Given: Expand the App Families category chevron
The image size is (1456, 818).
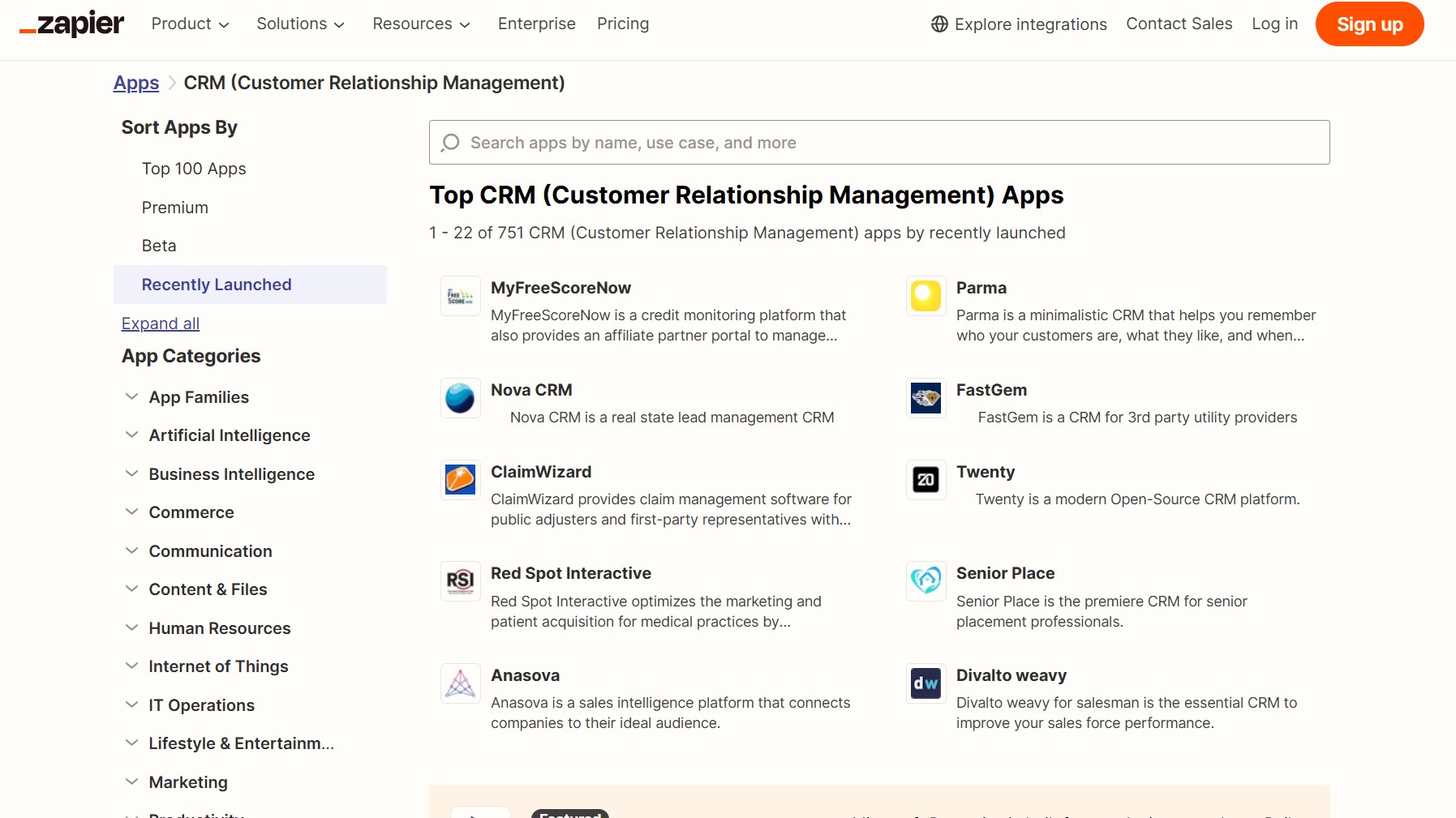Looking at the screenshot, I should [131, 396].
